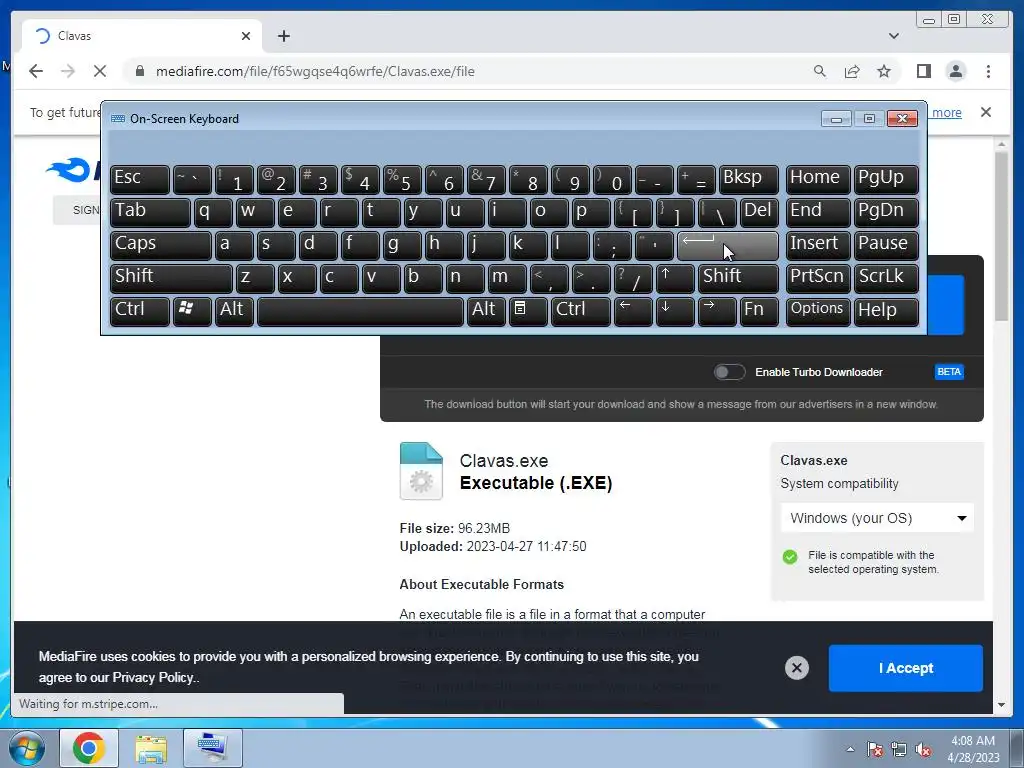Open the Windows Start button
Image resolution: width=1024 pixels, height=768 pixels.
[x=26, y=748]
